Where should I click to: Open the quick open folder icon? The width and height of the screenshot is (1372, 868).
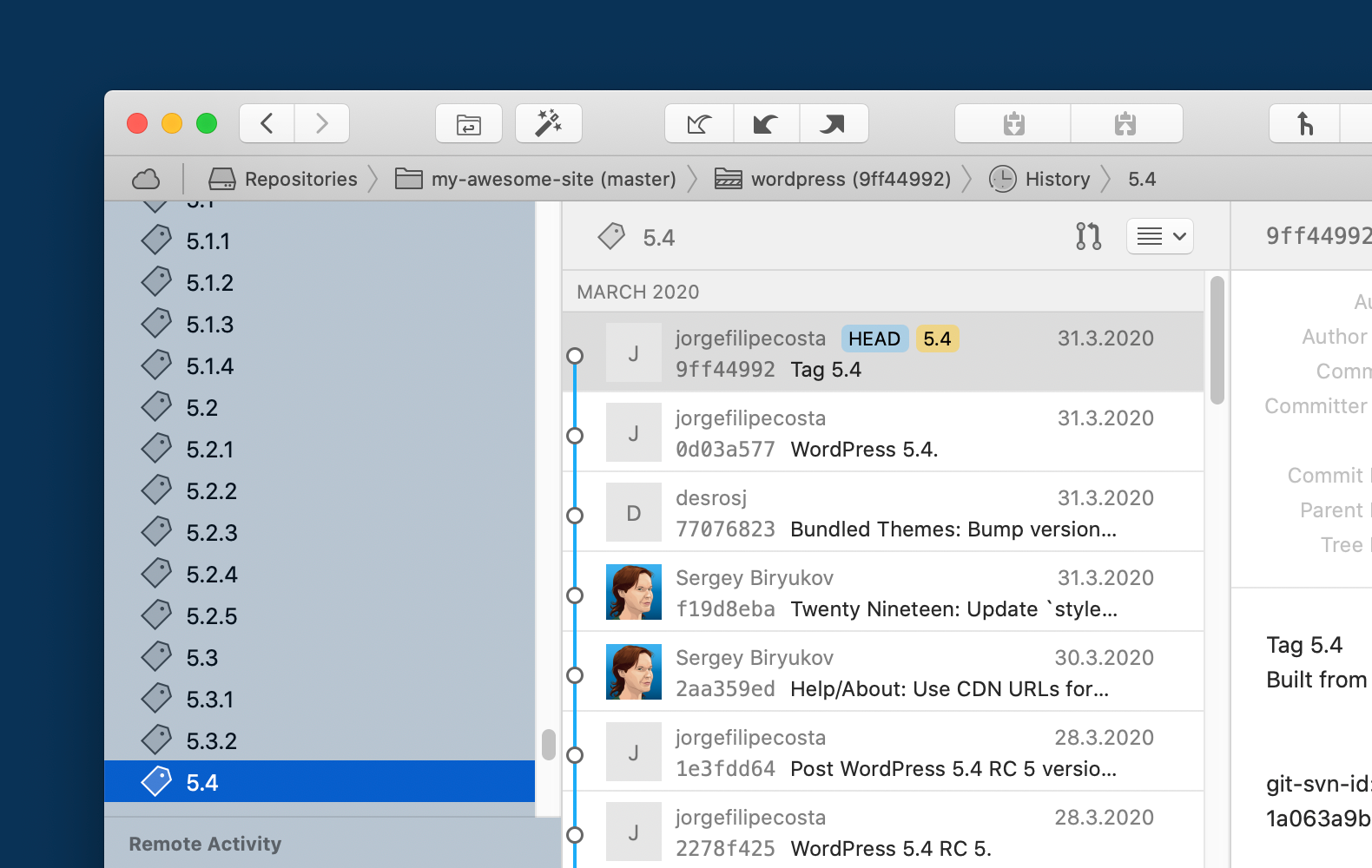pyautogui.click(x=469, y=124)
